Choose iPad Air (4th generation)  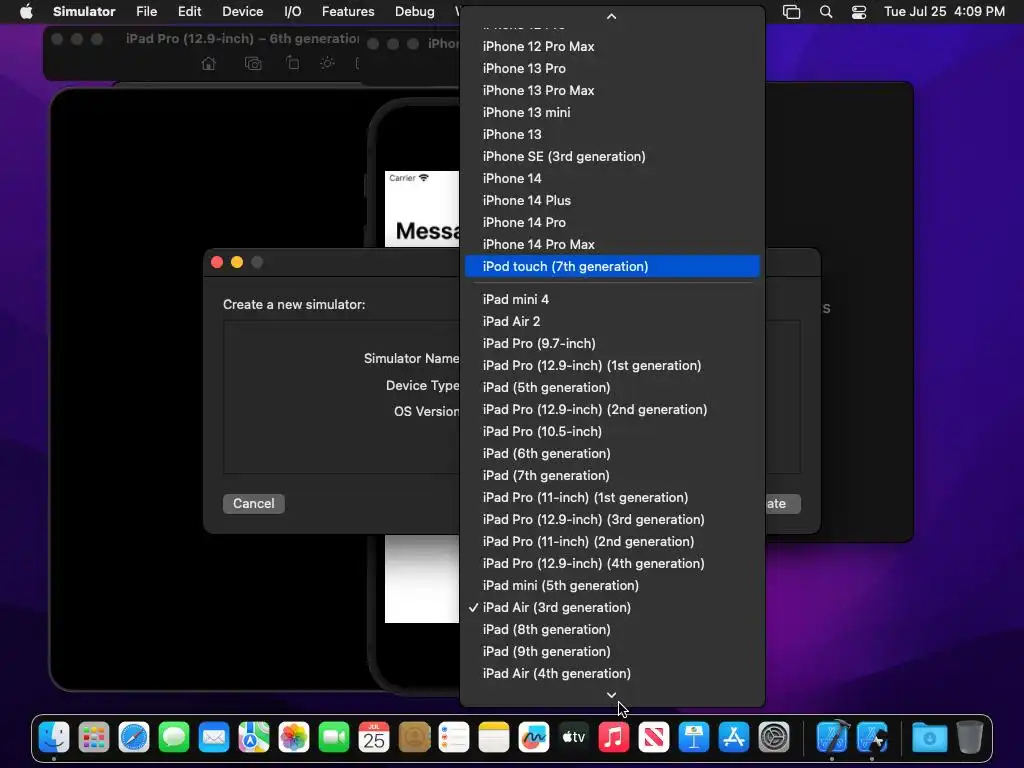[x=612, y=673]
